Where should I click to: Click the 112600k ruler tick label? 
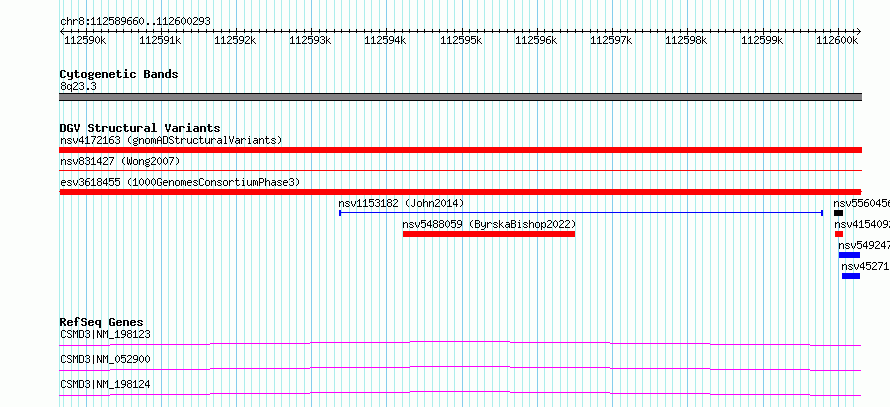pos(837,40)
